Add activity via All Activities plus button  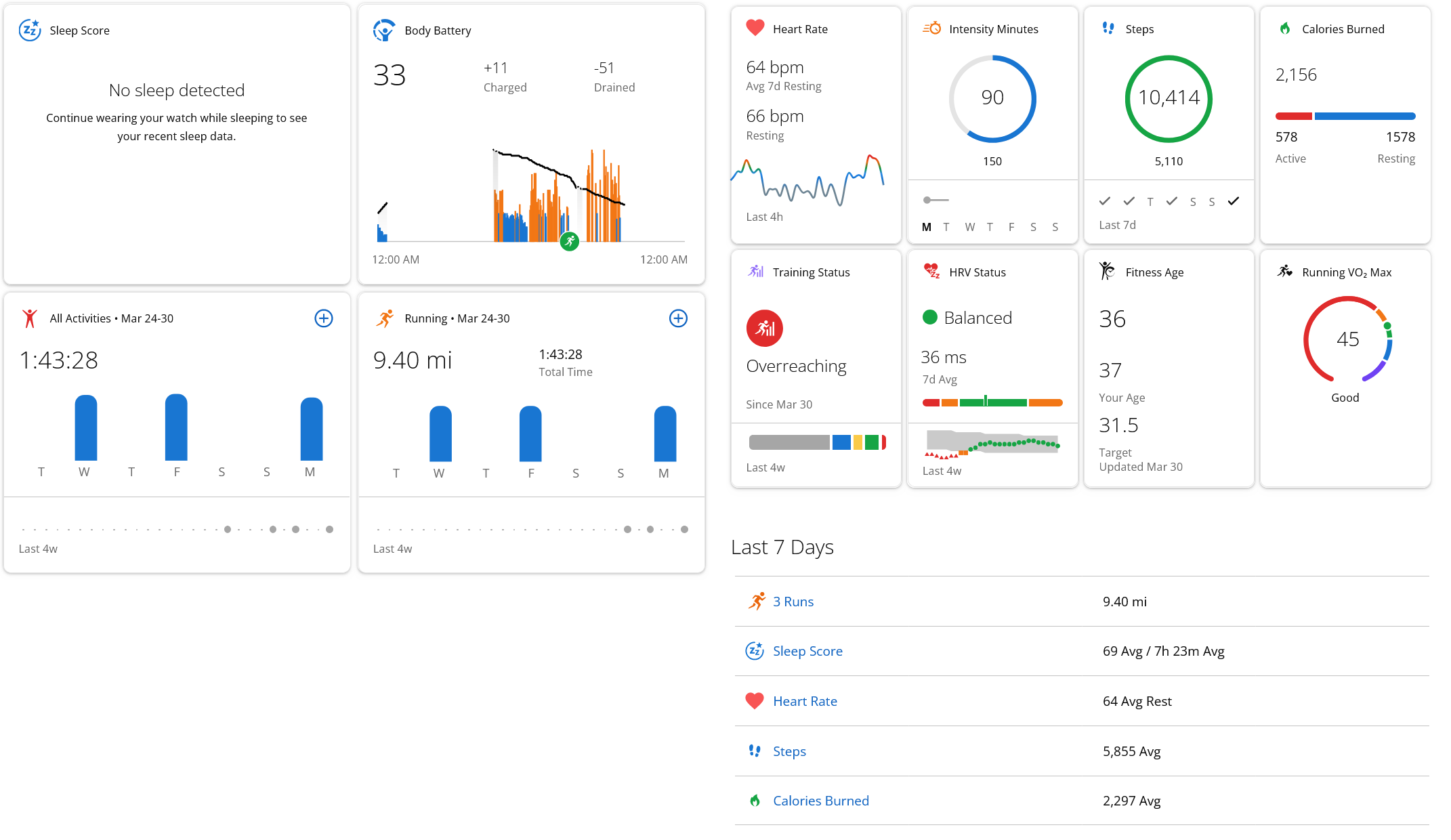coord(324,318)
